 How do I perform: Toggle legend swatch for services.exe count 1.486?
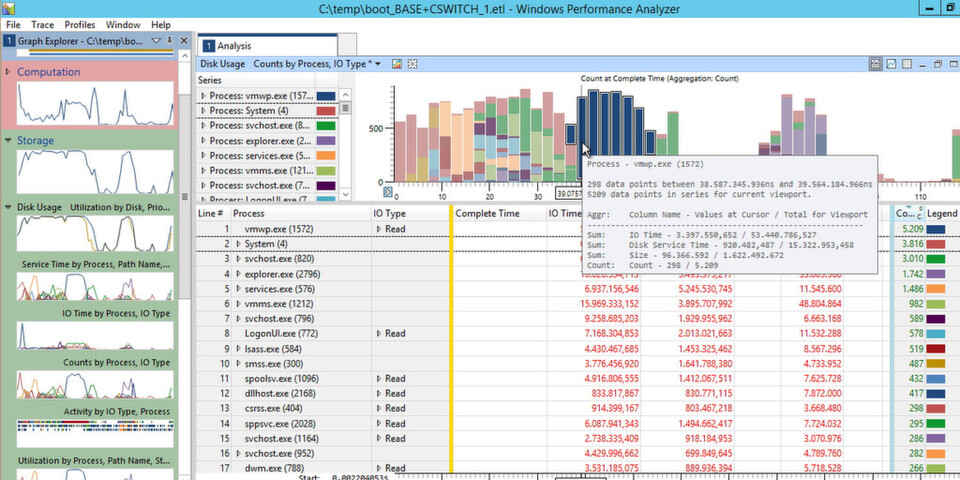click(x=936, y=289)
